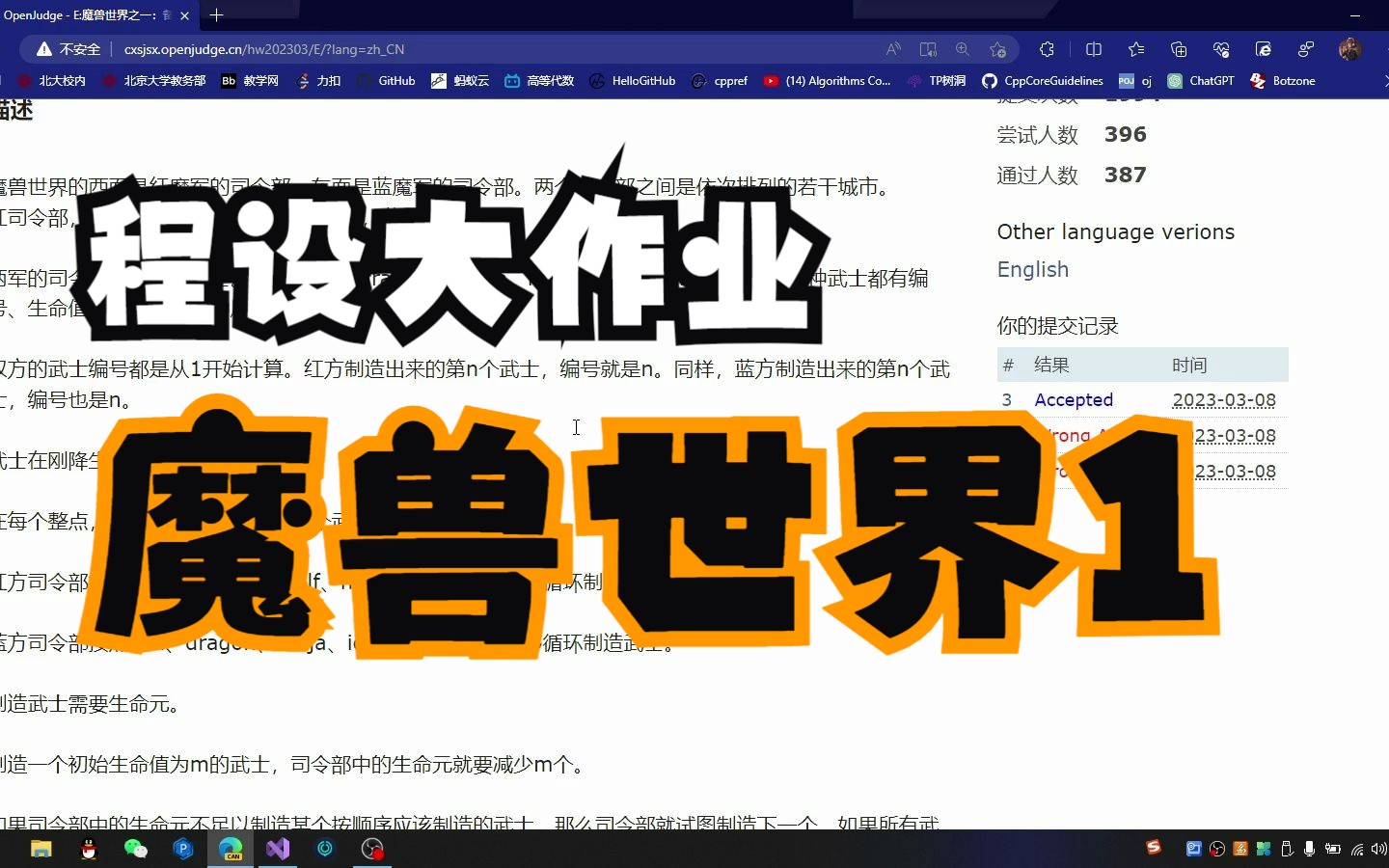The image size is (1389, 868).
Task: Open the English version link
Action: (1032, 270)
